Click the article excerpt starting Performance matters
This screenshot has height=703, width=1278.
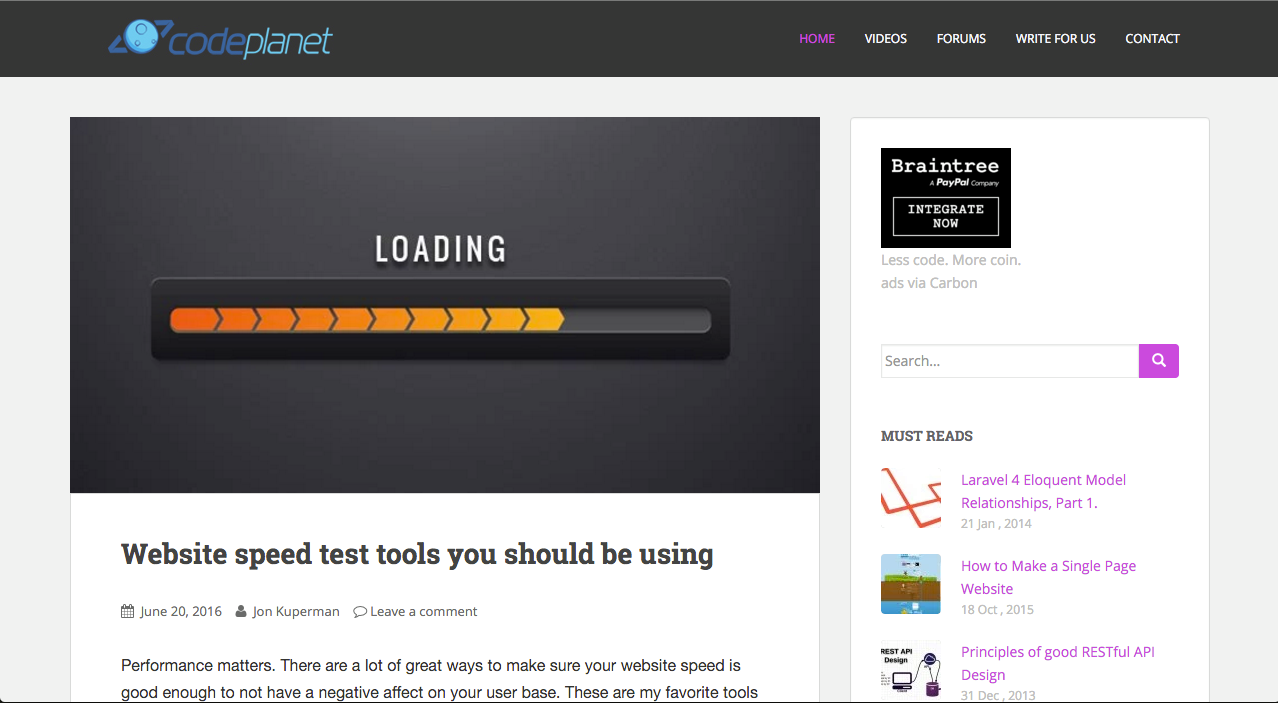(x=440, y=679)
